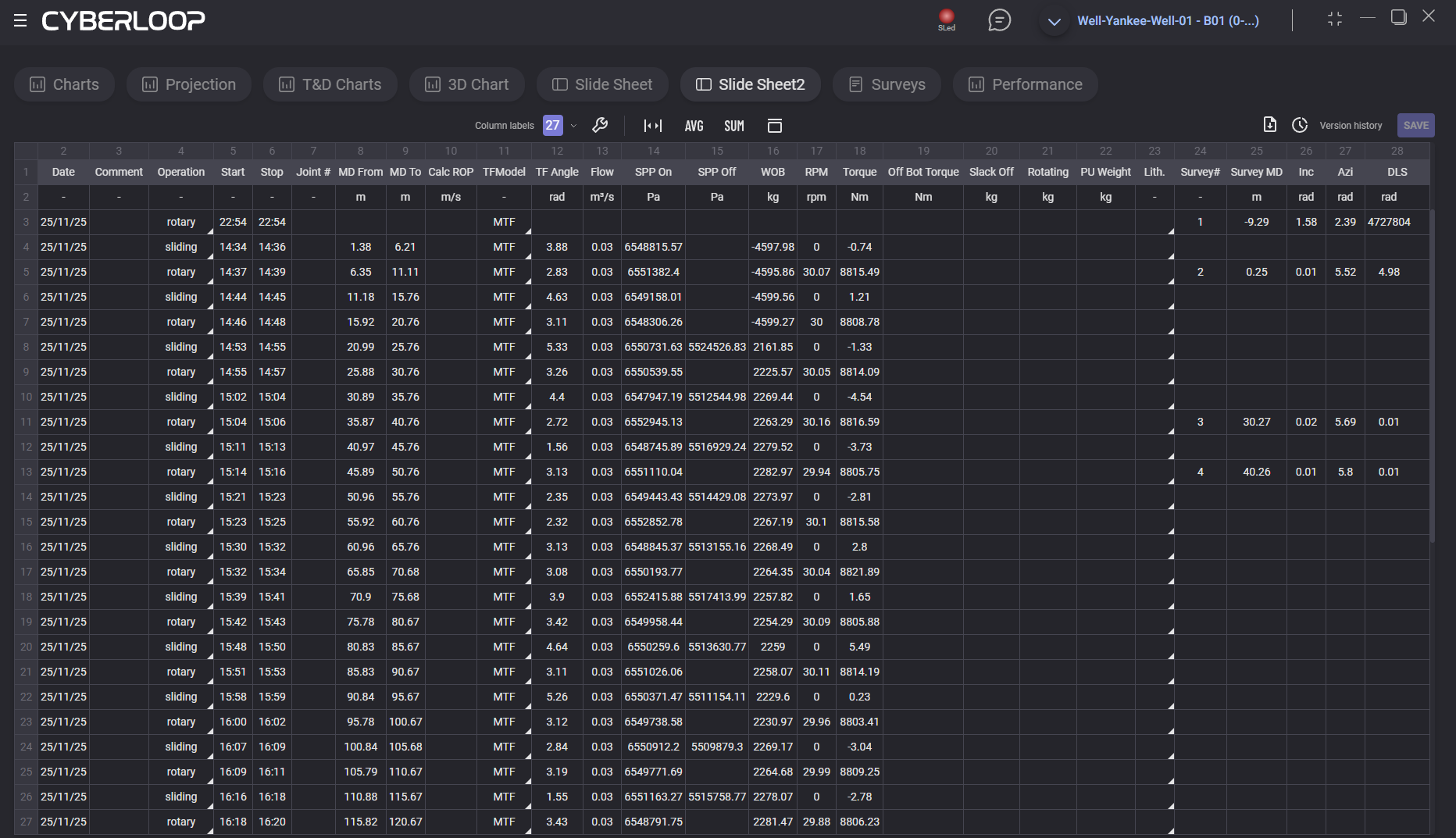Image resolution: width=1456 pixels, height=838 pixels.
Task: Click the panel layout icon beside SUM
Action: (774, 126)
